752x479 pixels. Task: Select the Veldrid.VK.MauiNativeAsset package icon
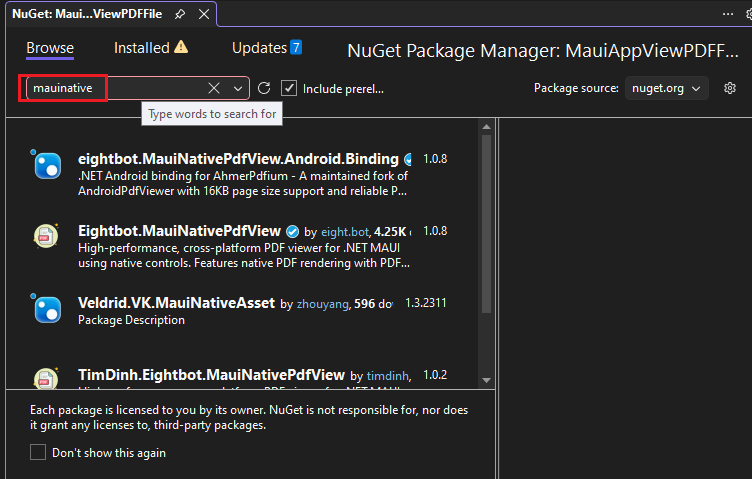pos(47,308)
